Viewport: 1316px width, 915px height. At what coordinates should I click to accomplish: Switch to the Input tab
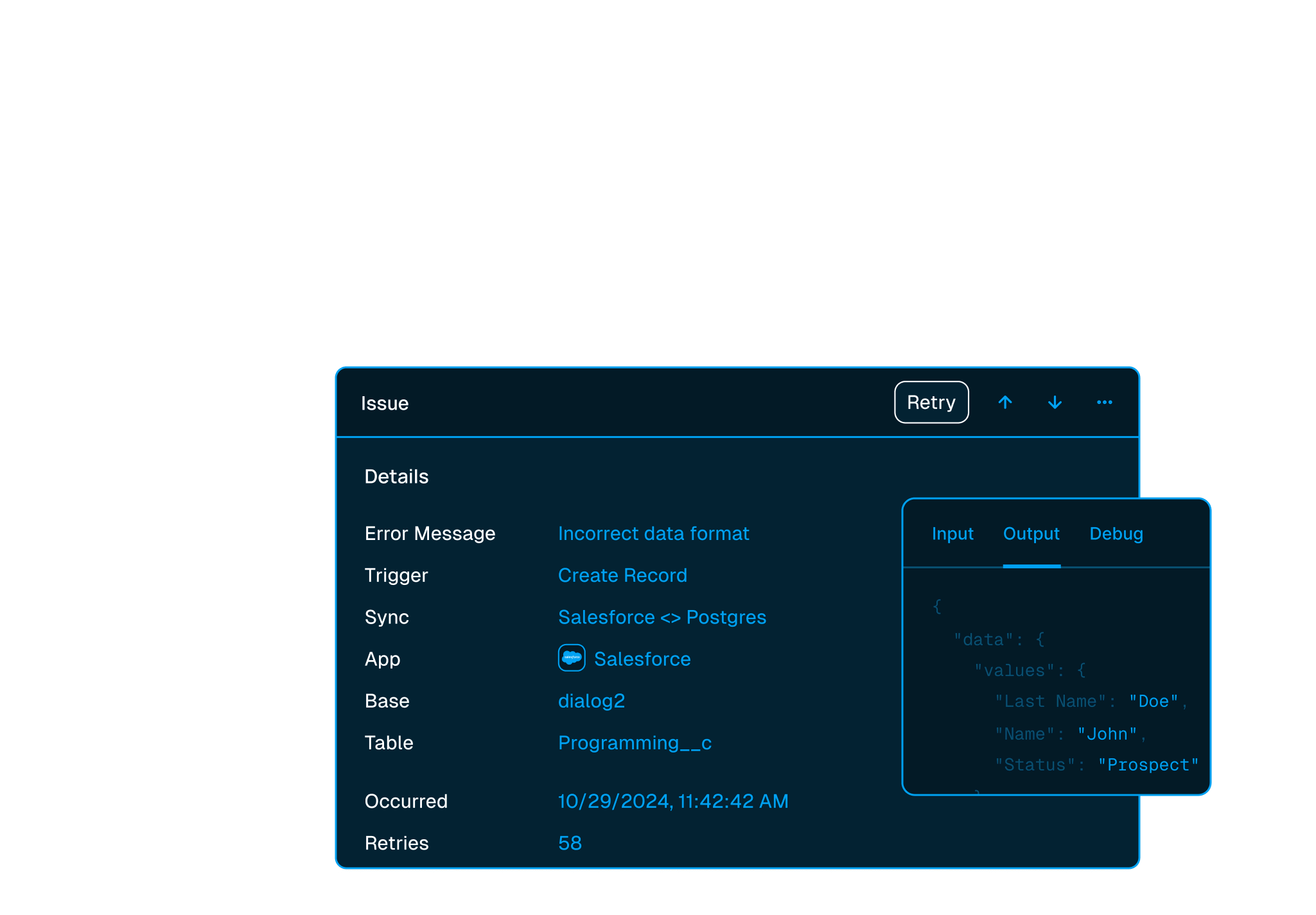[x=952, y=534]
